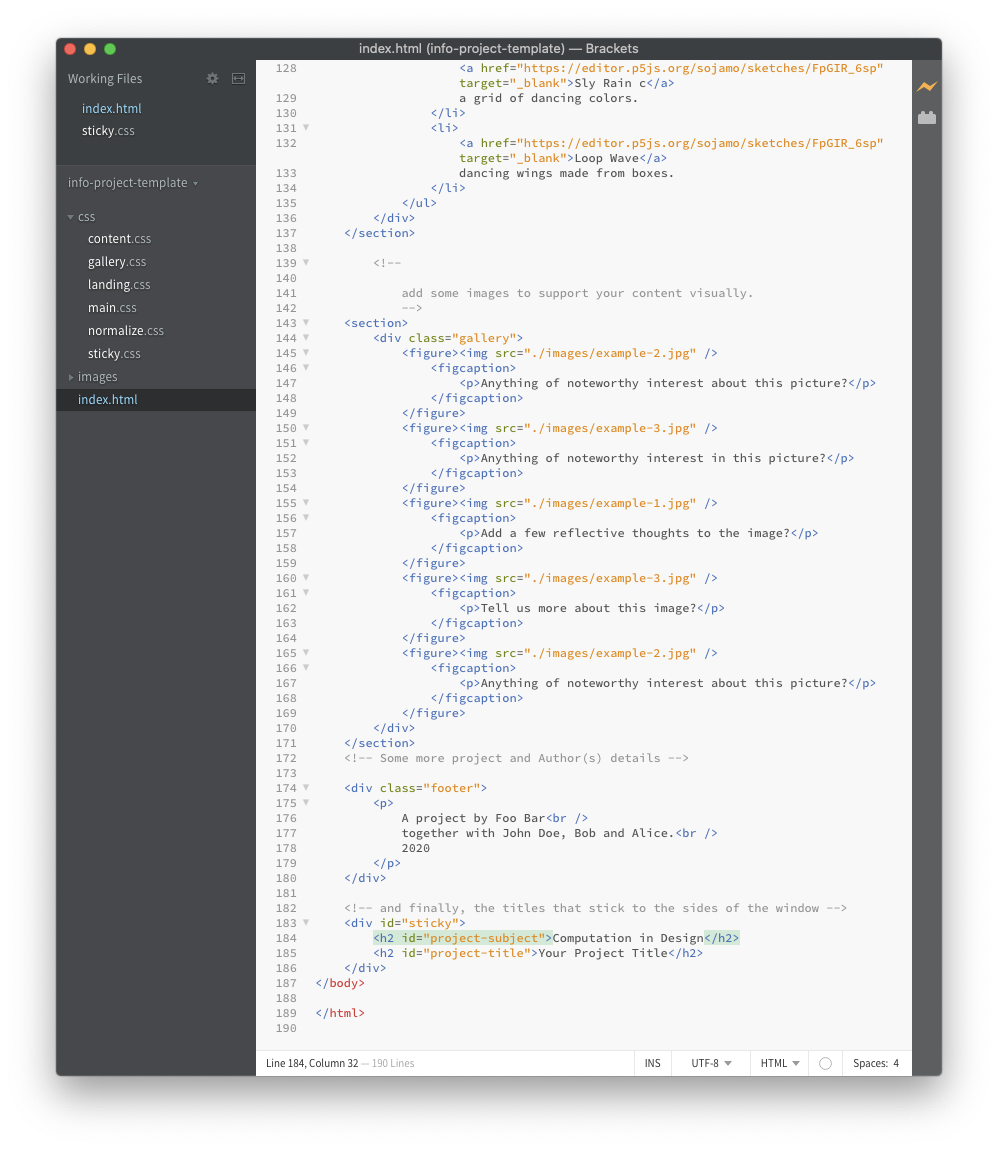Toggle INS insert mode in status bar

coord(653,1063)
